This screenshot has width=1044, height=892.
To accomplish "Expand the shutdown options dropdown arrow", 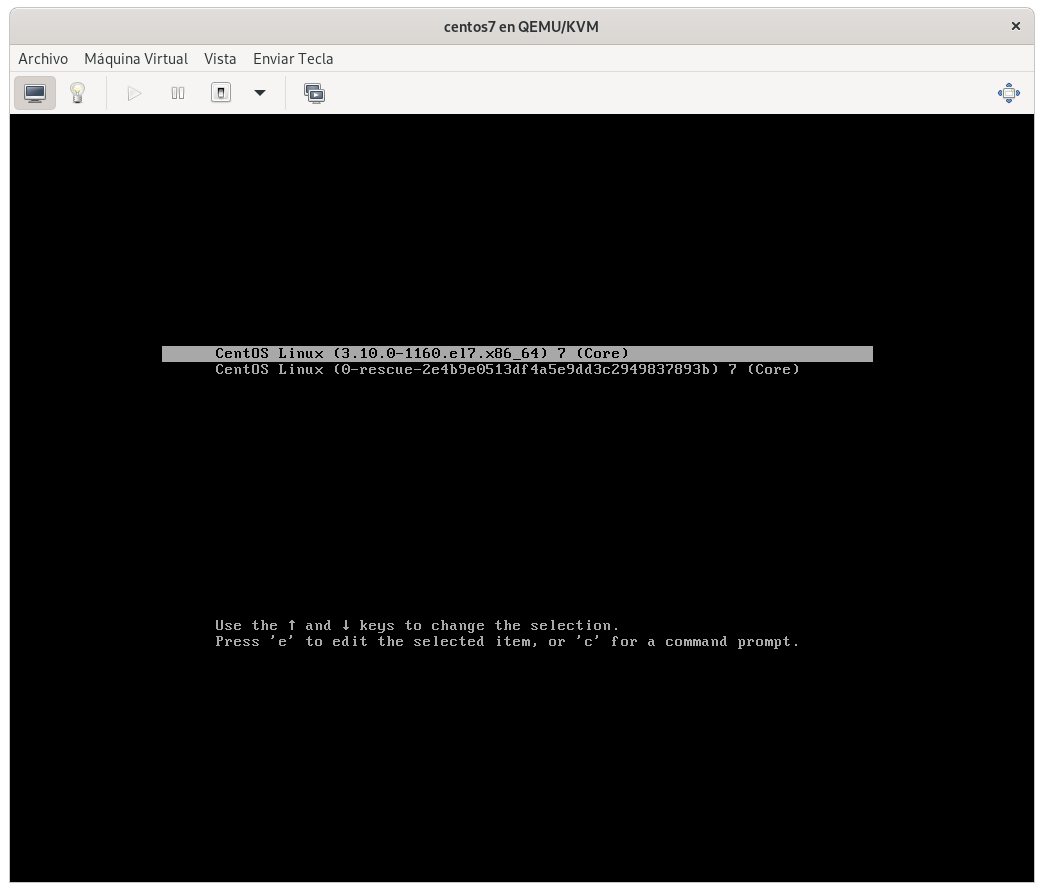I will coord(260,93).
